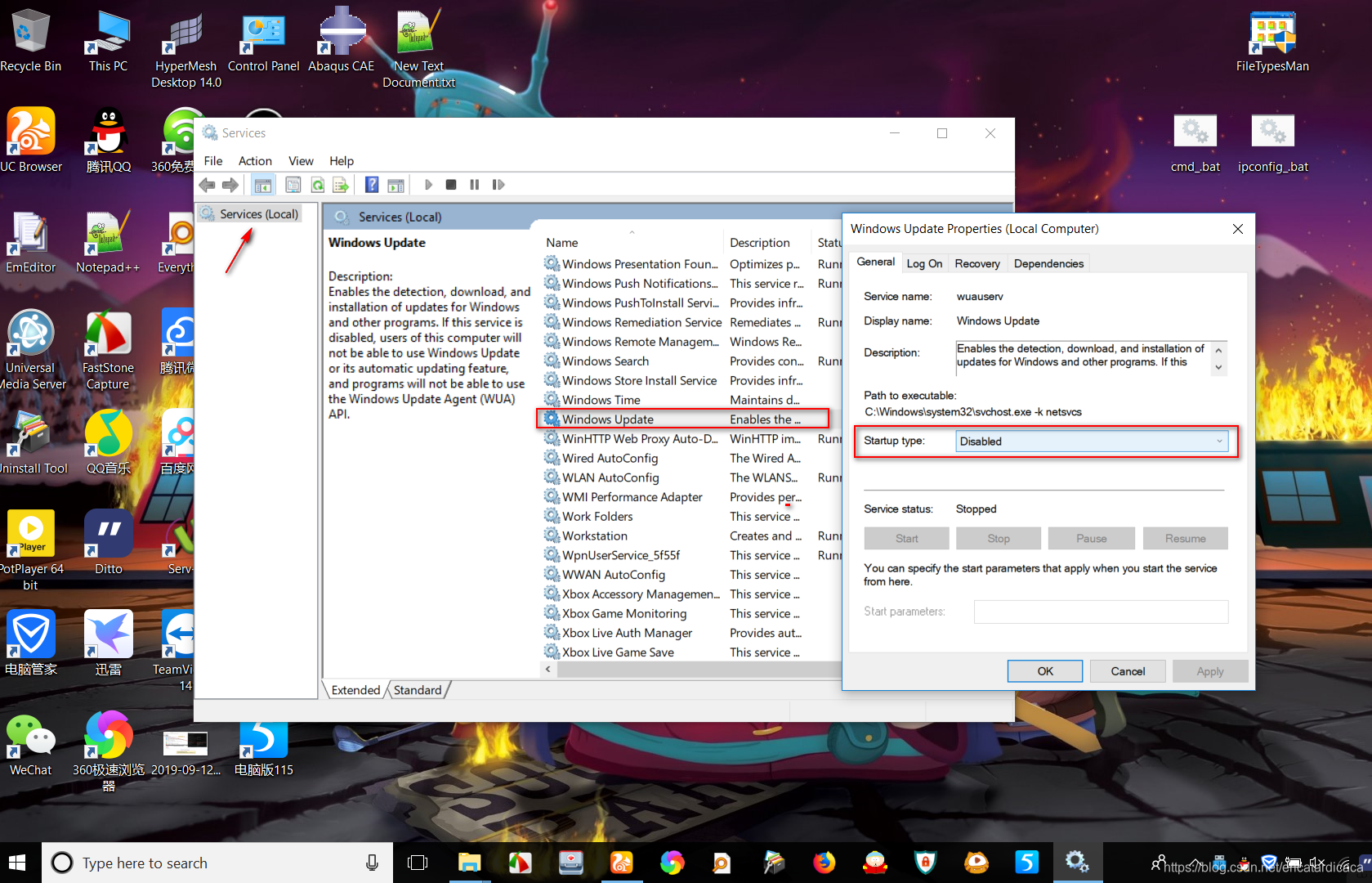The image size is (1372, 883).
Task: Click the greyed Start button under Service status
Action: 906,538
